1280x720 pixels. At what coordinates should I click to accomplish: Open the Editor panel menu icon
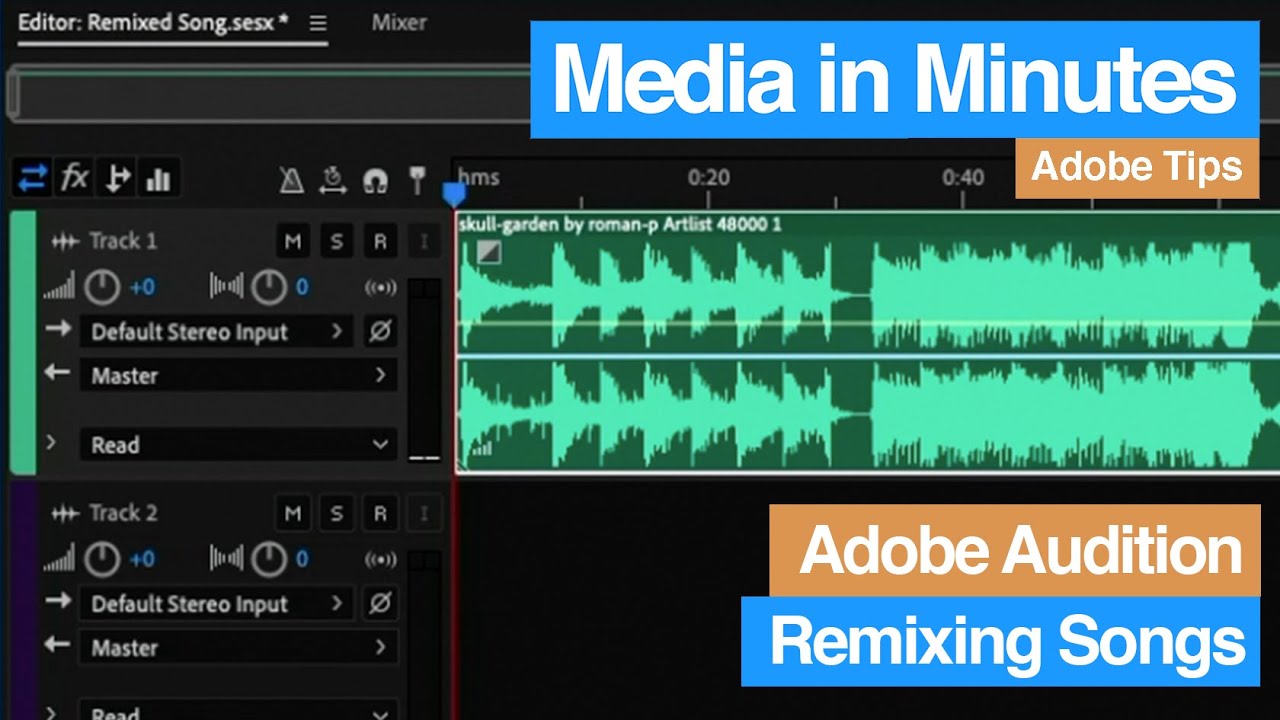[318, 23]
